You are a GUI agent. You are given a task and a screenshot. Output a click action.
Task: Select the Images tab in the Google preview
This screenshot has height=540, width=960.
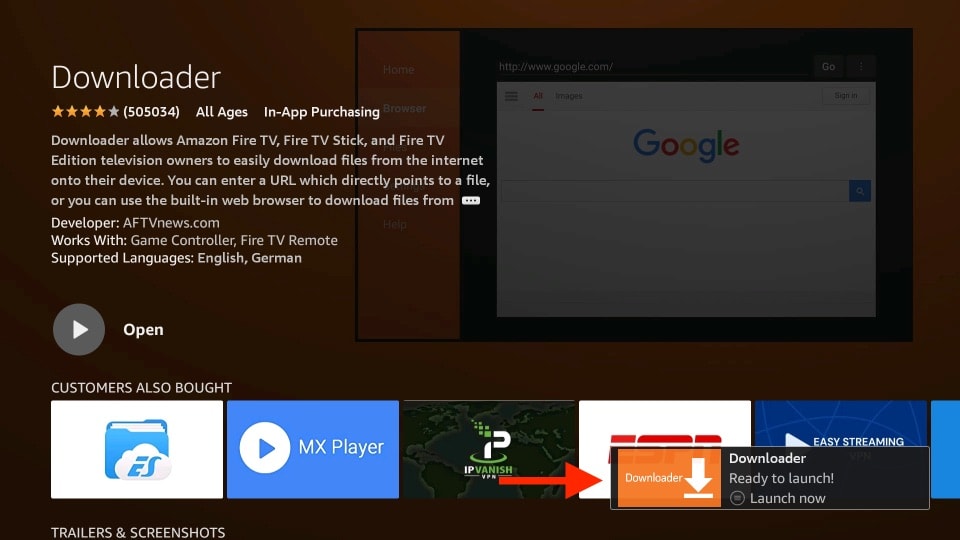(569, 96)
